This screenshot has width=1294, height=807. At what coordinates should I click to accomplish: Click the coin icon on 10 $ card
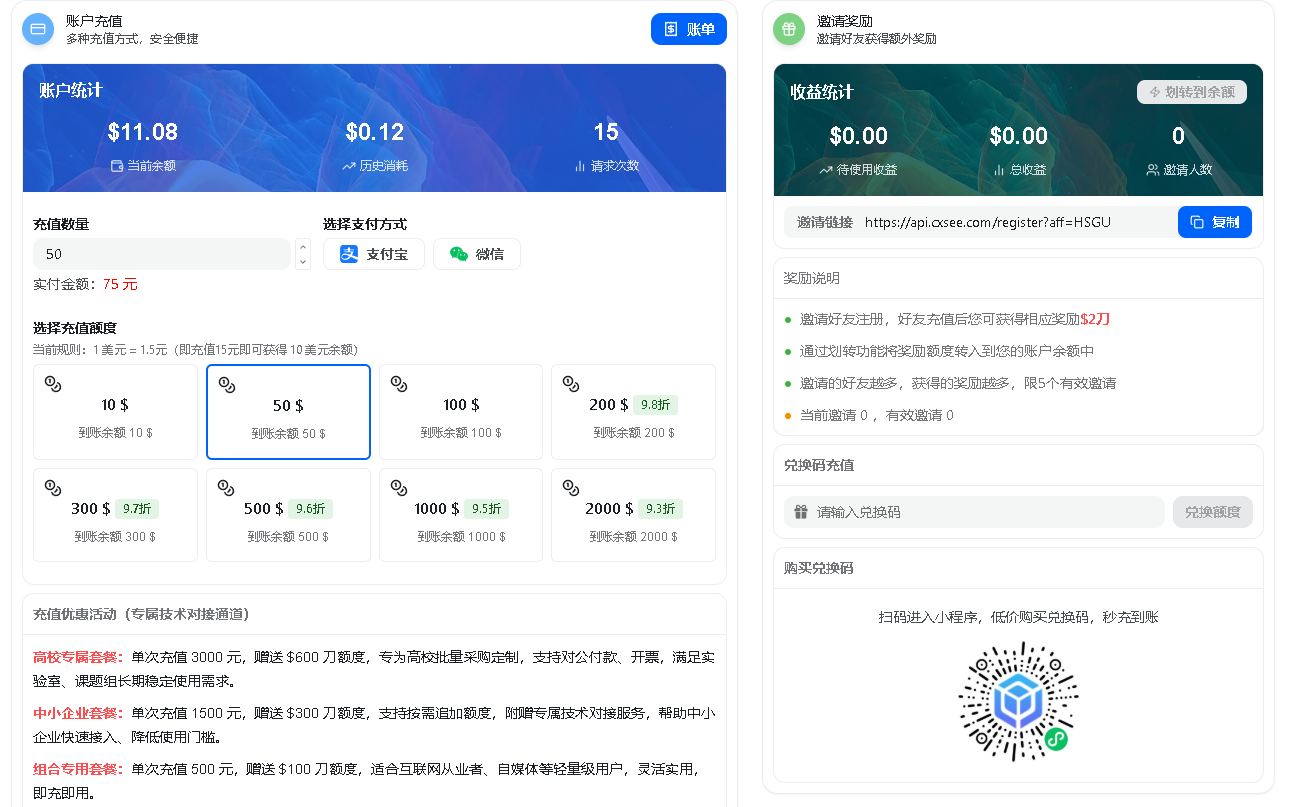pos(53,384)
